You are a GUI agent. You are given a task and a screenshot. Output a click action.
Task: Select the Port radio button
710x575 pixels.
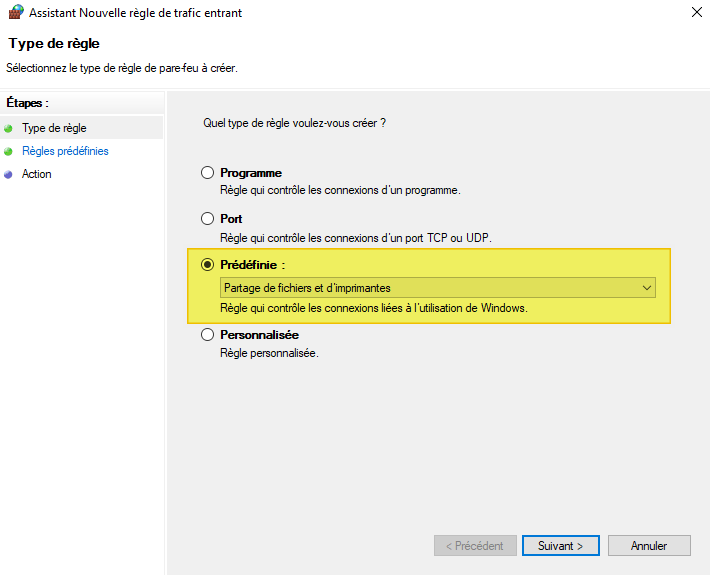208,218
